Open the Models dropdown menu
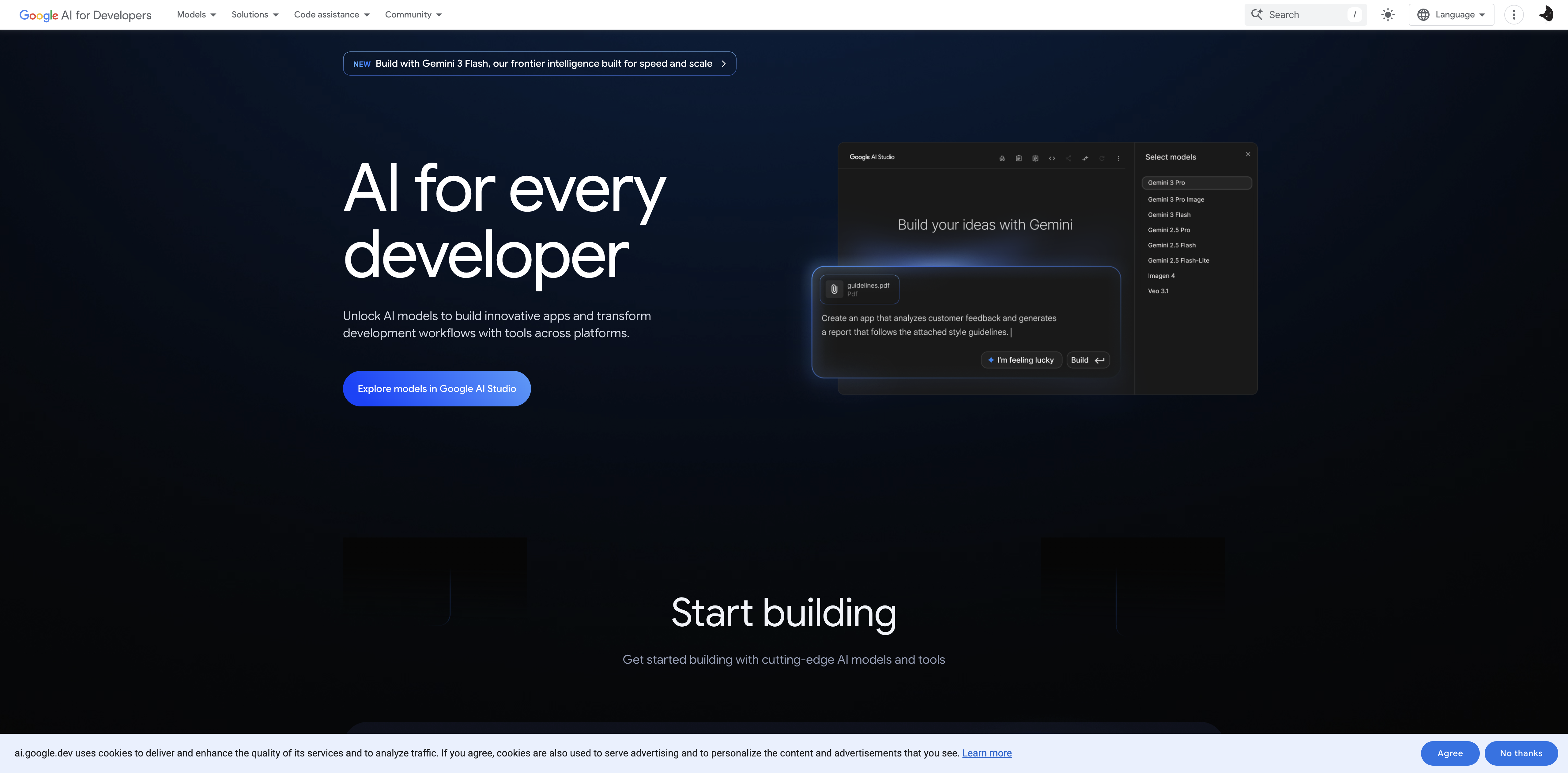Image resolution: width=1568 pixels, height=773 pixels. (196, 15)
